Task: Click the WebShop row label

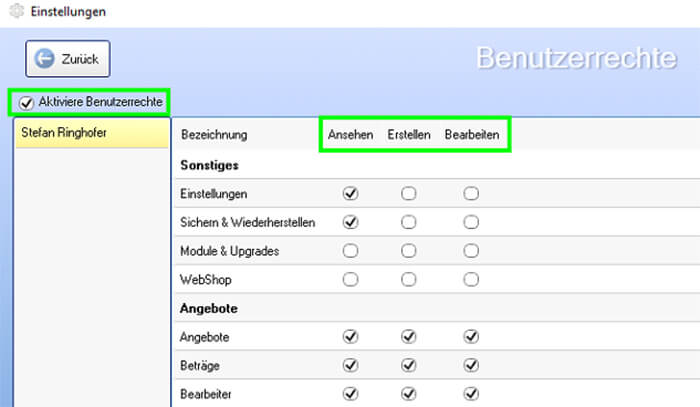Action: tap(205, 280)
